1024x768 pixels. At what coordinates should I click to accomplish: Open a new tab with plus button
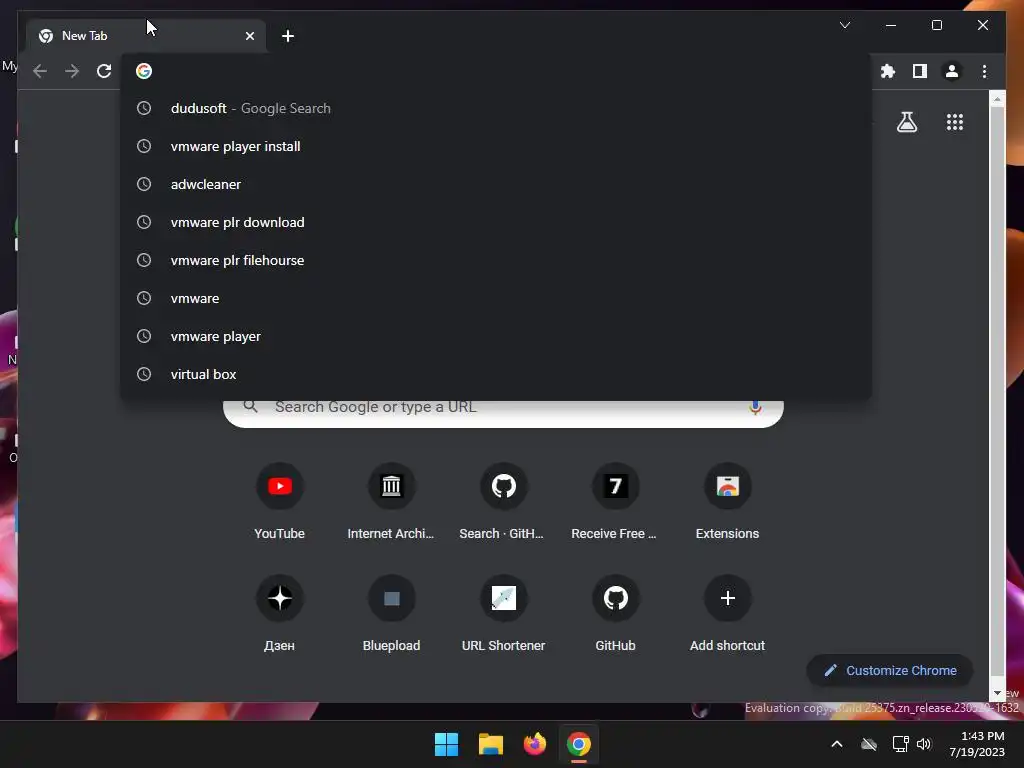(288, 36)
